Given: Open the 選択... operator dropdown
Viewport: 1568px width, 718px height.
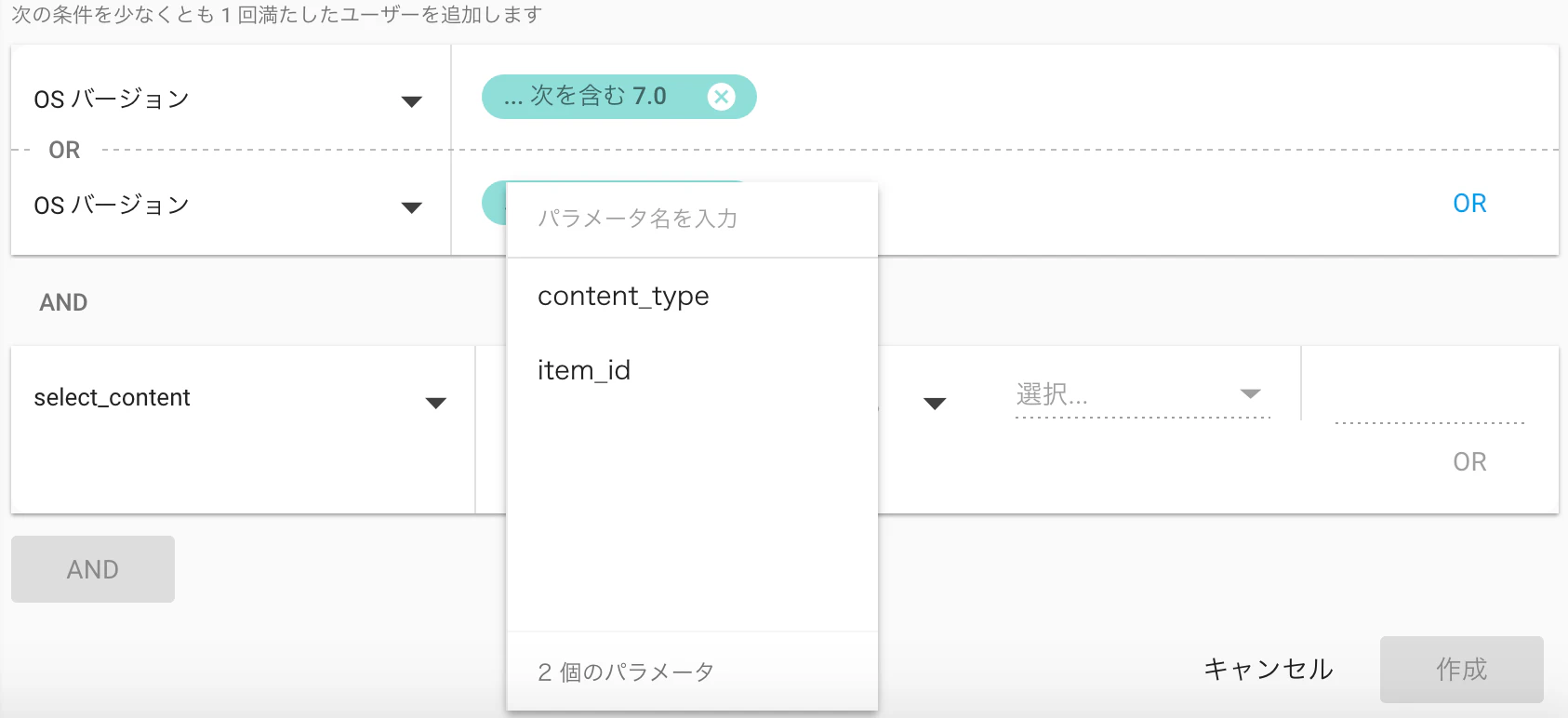Looking at the screenshot, I should pos(1143,395).
